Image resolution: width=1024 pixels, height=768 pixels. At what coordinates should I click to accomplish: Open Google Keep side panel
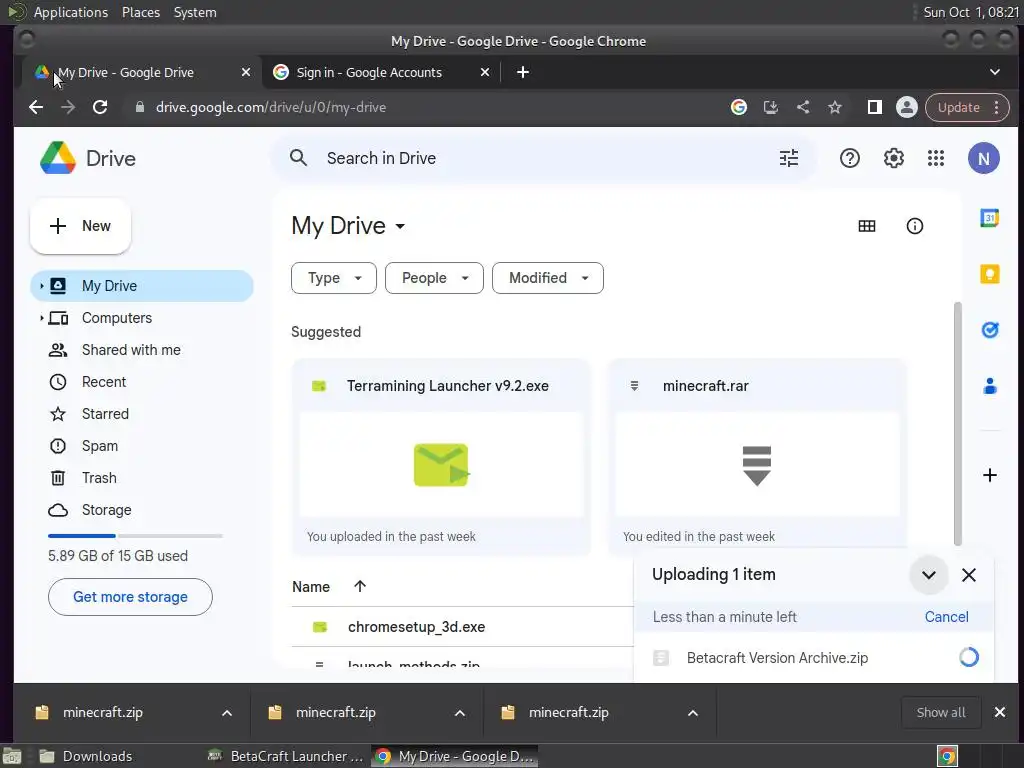click(989, 274)
